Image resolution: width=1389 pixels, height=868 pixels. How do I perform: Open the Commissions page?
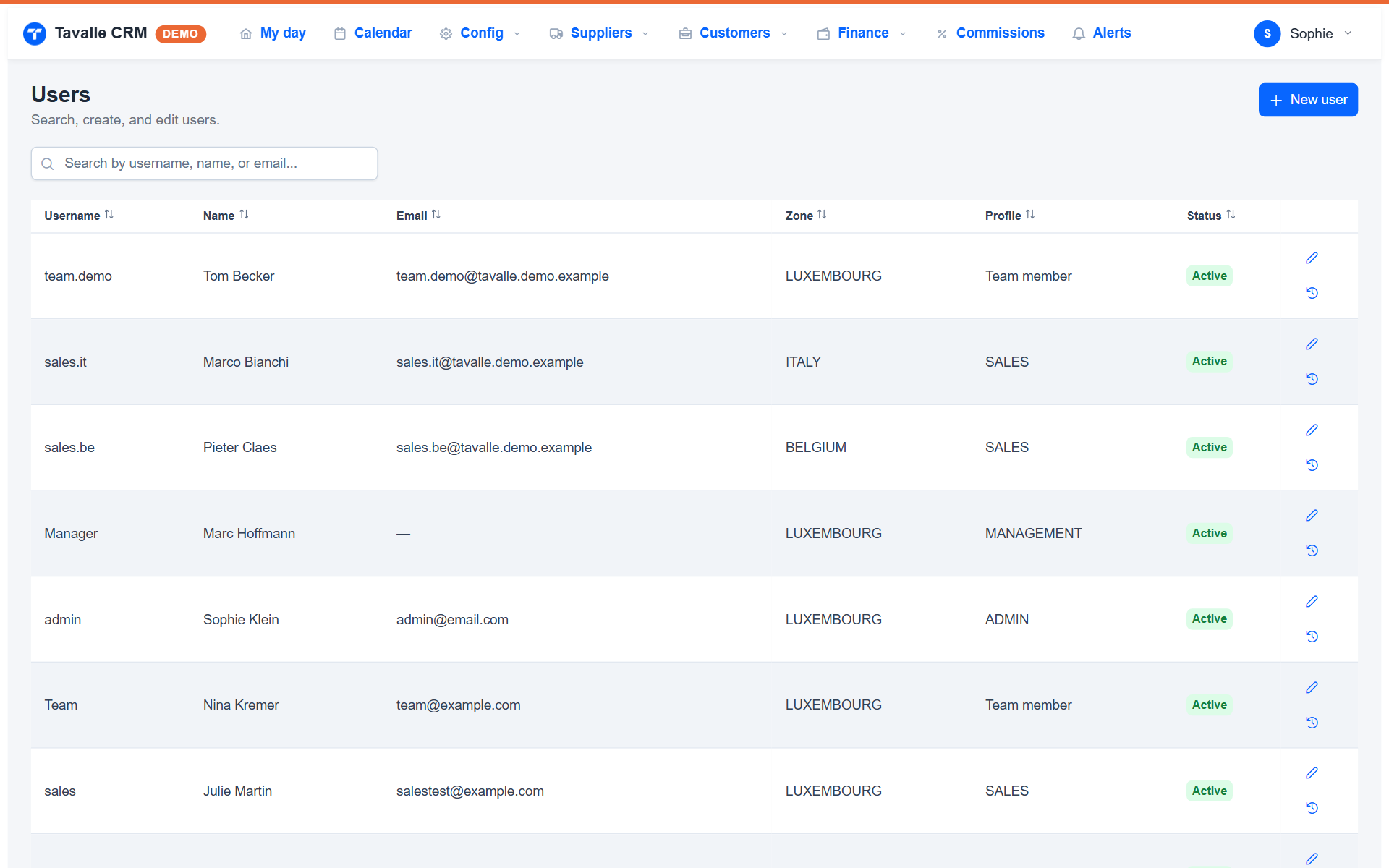990,33
